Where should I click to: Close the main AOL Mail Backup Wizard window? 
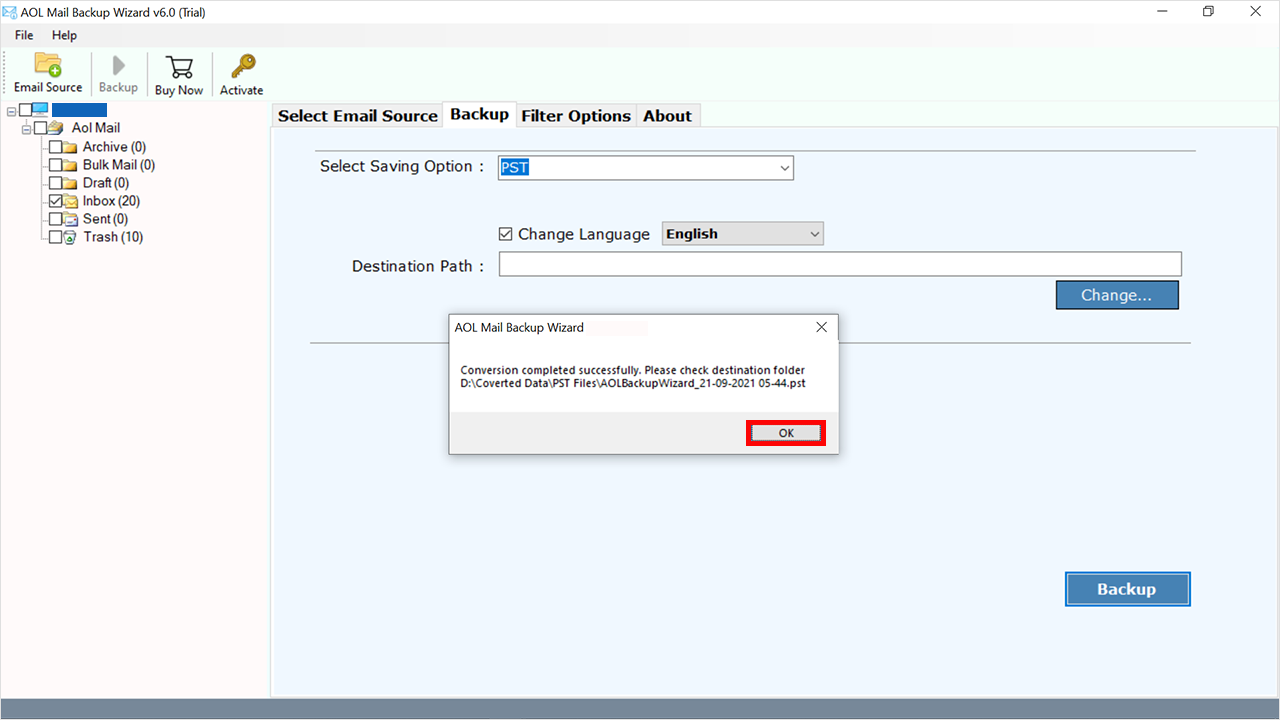tap(1255, 11)
